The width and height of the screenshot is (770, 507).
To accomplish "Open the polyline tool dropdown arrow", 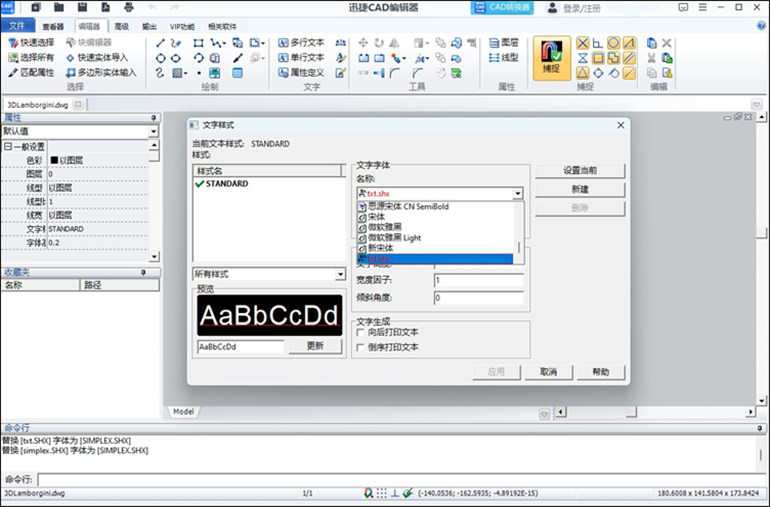I will 224,44.
